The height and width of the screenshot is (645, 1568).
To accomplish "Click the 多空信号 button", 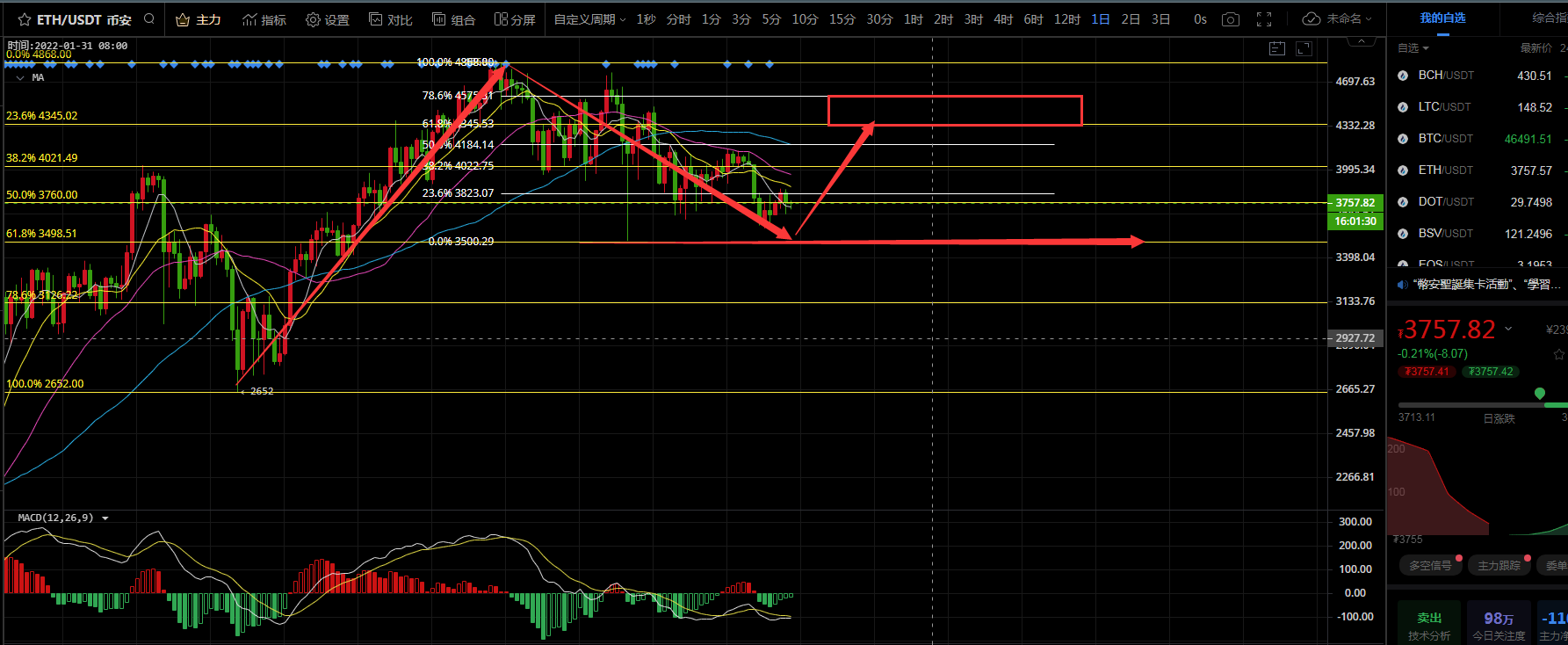I will [x=1430, y=565].
